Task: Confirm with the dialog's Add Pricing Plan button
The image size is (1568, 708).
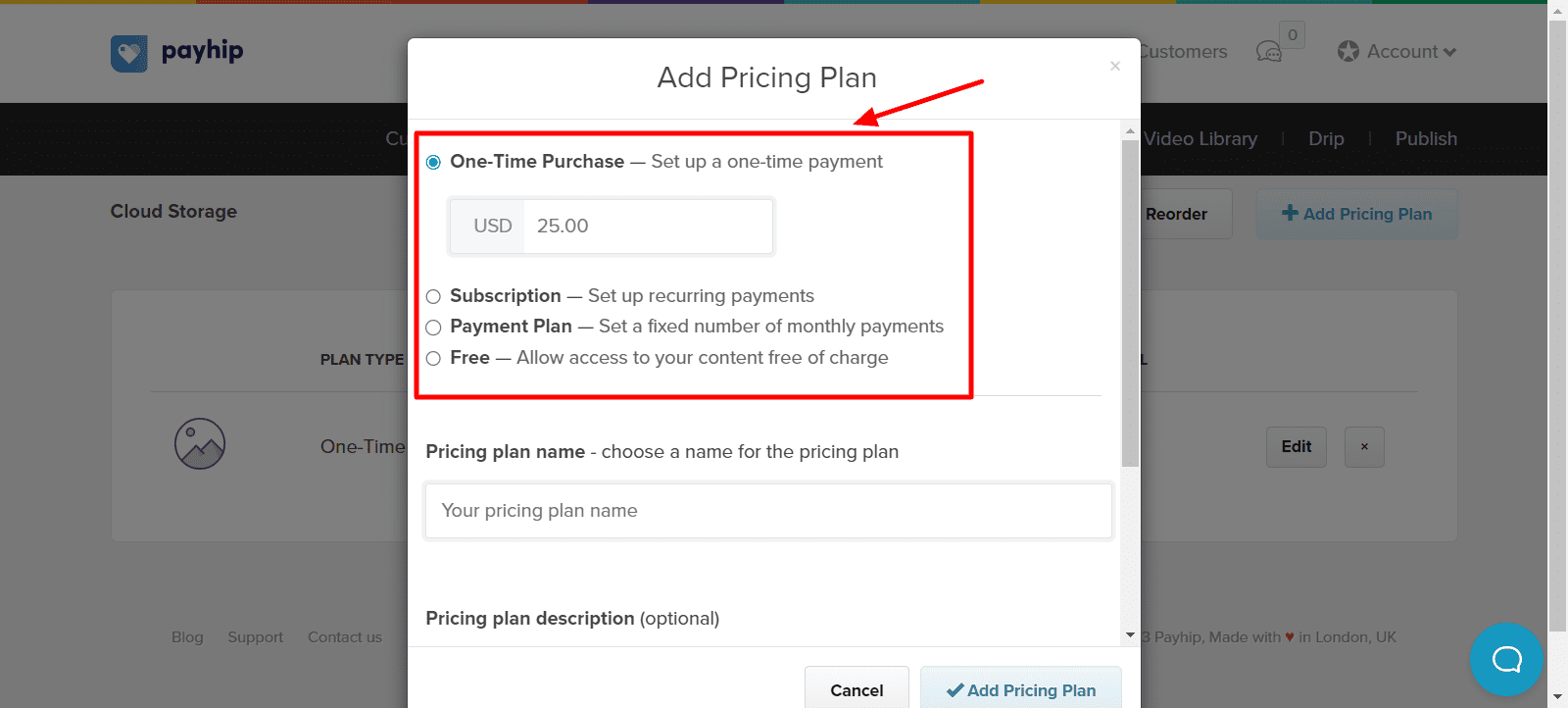Action: (x=1021, y=690)
